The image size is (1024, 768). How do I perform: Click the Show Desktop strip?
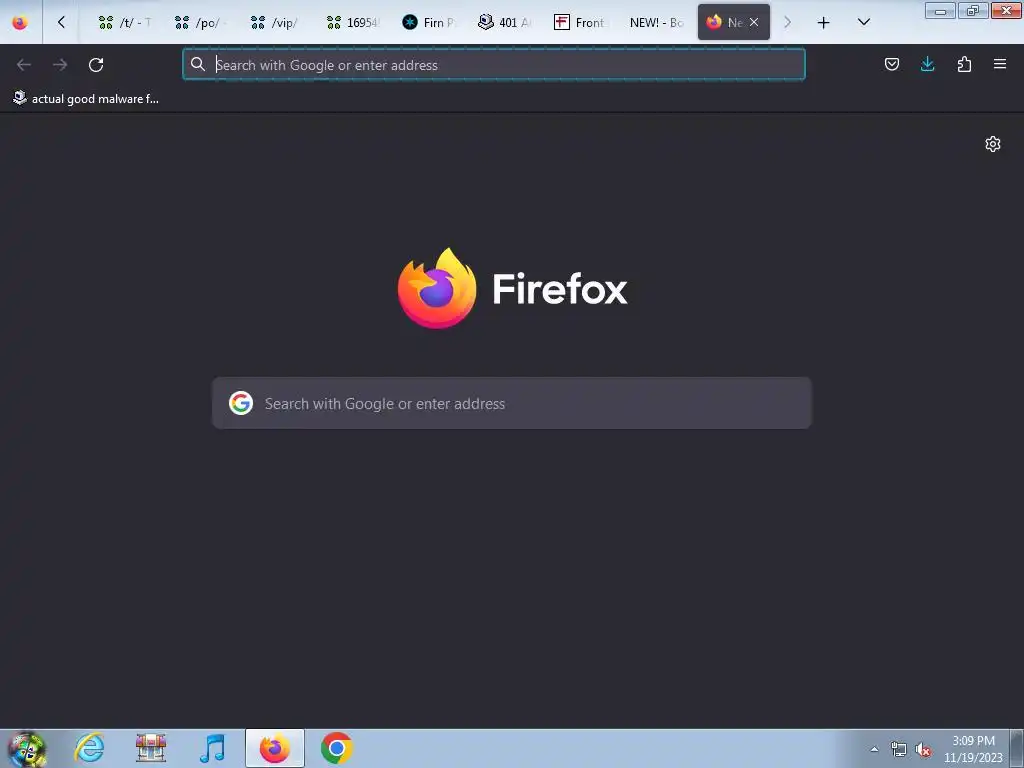1016,748
